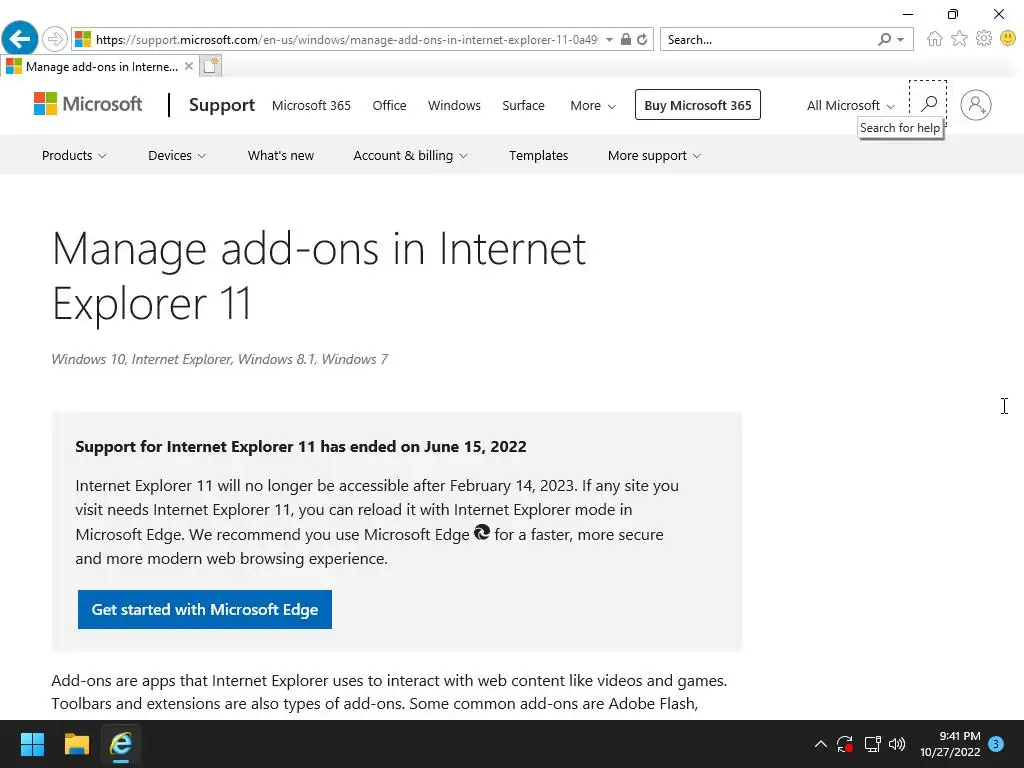Expand the All Microsoft dropdown
1024x768 pixels.
(850, 105)
